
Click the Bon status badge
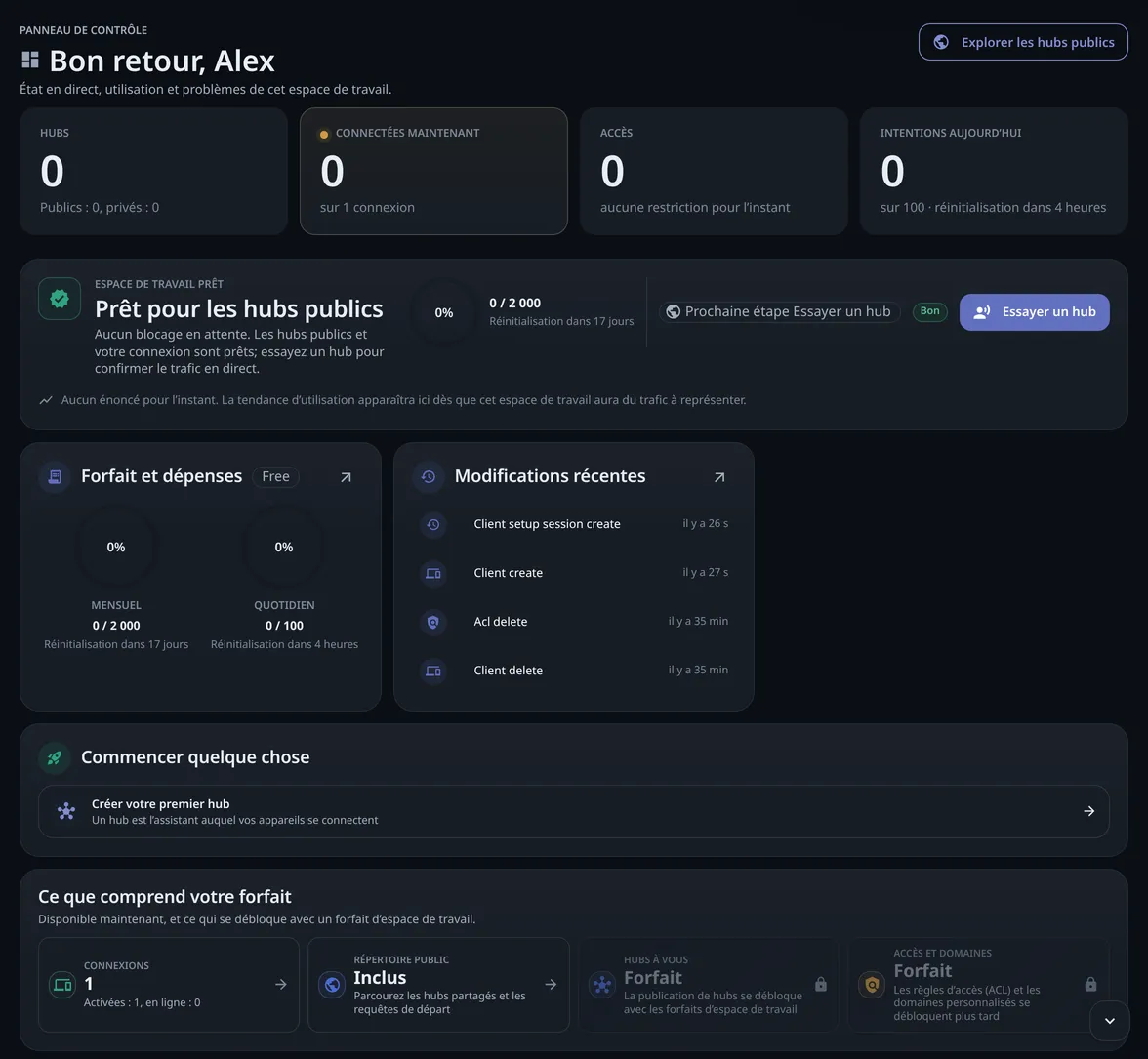pyautogui.click(x=929, y=311)
